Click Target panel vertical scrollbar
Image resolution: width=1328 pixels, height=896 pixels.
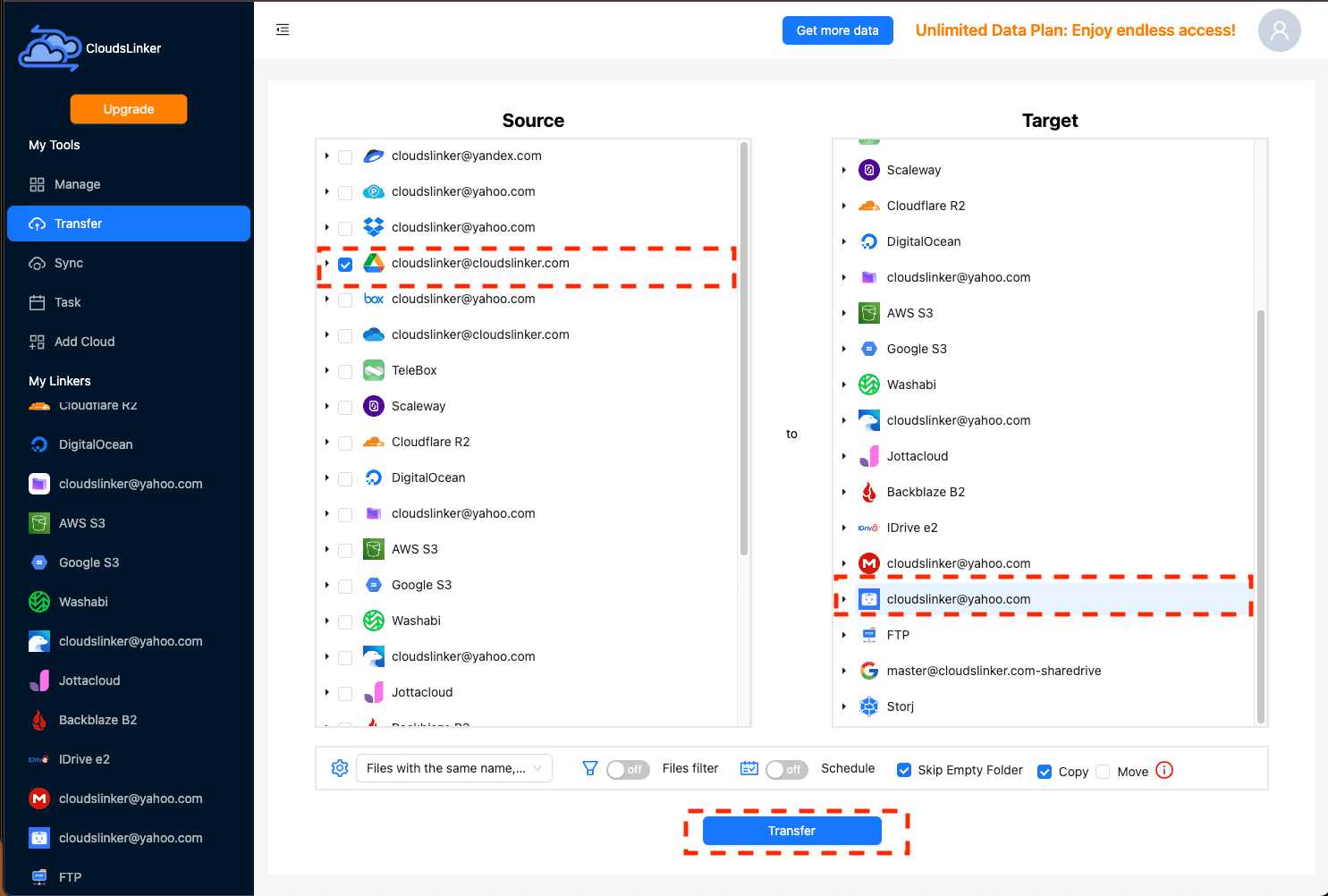point(1261,516)
